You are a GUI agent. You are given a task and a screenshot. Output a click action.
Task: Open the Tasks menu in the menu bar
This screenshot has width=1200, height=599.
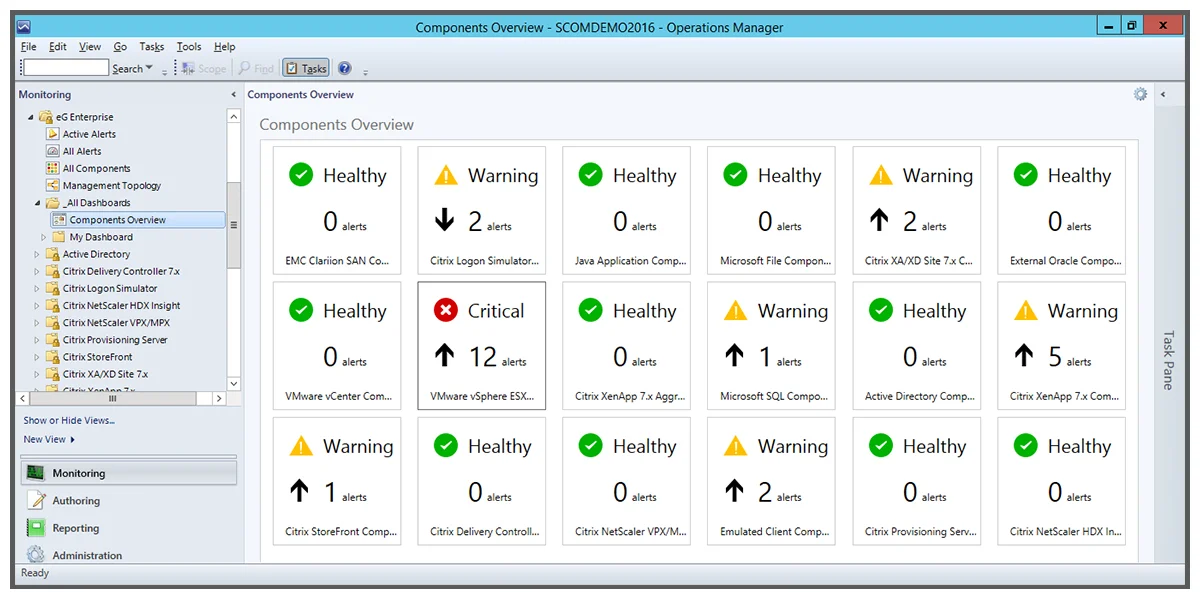point(152,47)
